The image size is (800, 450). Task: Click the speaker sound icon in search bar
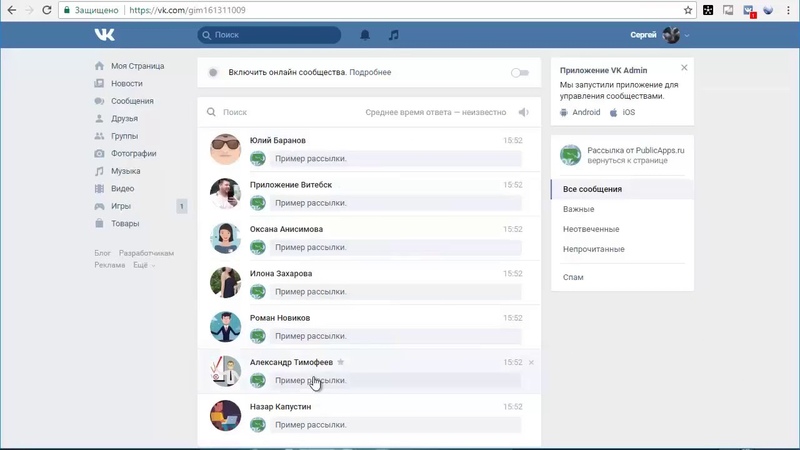point(523,113)
